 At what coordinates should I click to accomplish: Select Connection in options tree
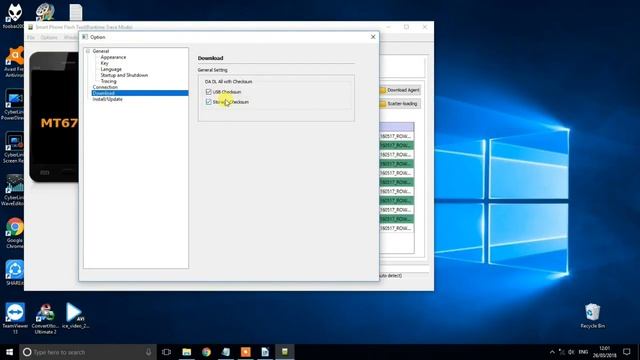105,87
